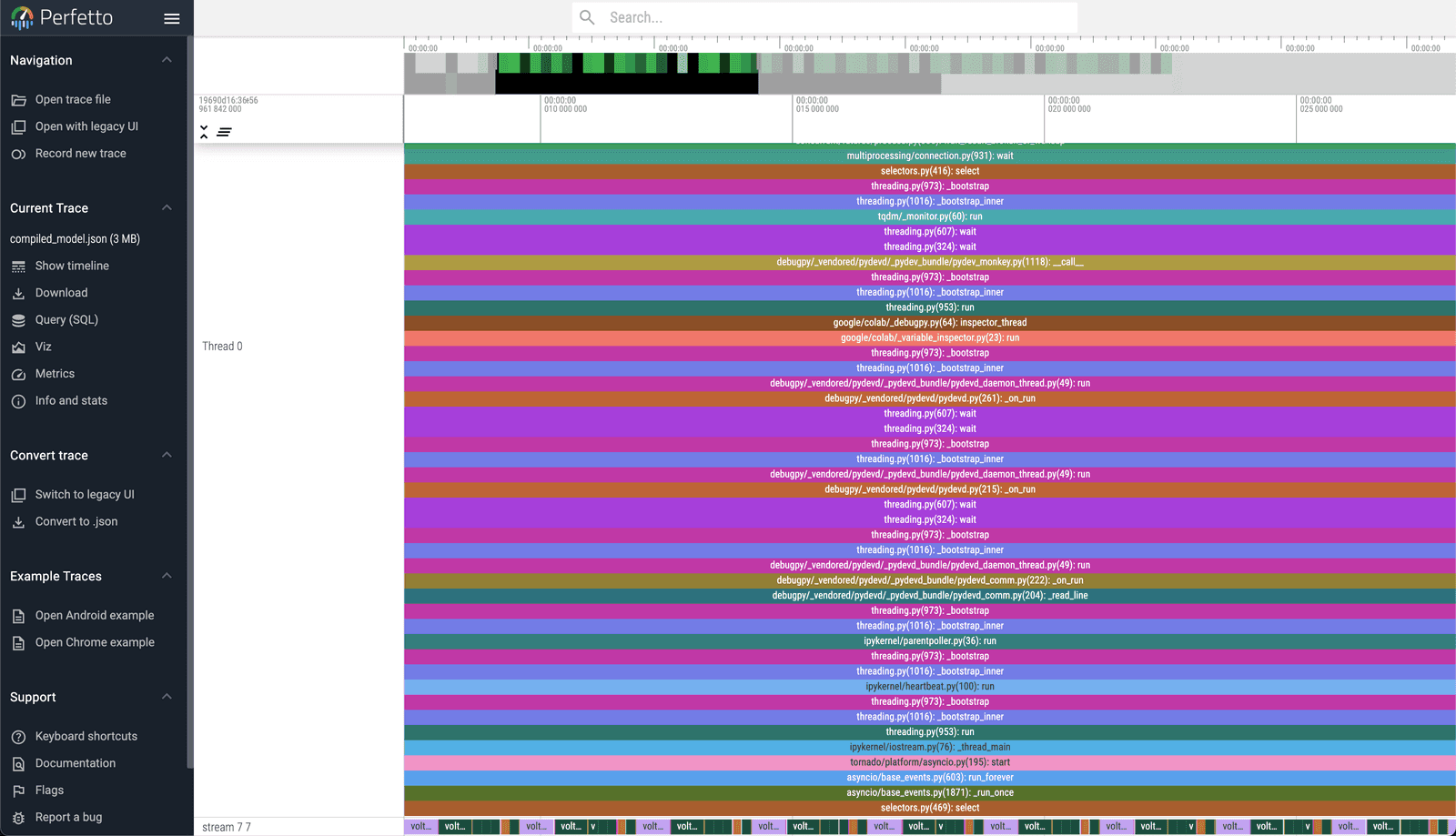Select ipykernel/iostream.py(76): _thread_main slice
Image resolution: width=1456 pixels, height=836 pixels.
coord(930,747)
